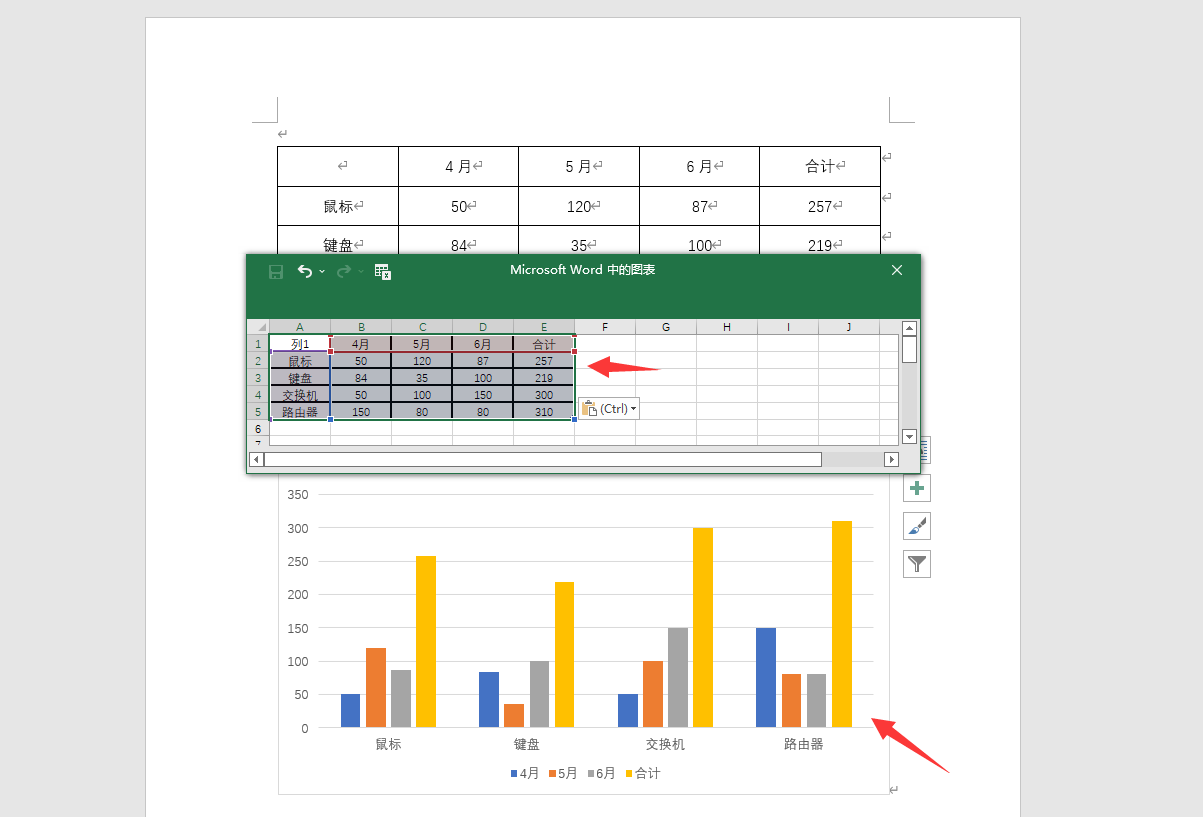Click the Select All corner of spreadsheet
This screenshot has width=1203, height=817.
tap(258, 327)
